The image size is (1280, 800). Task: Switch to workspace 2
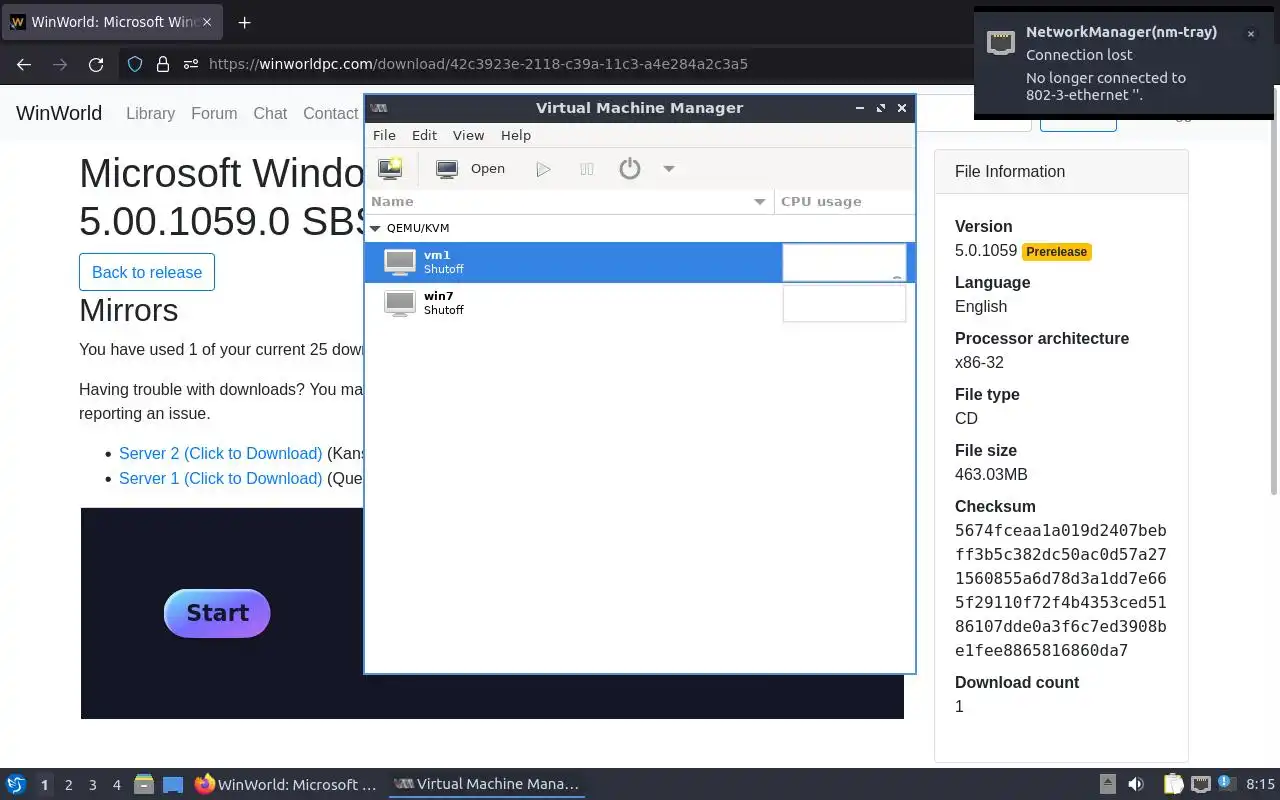(x=68, y=785)
